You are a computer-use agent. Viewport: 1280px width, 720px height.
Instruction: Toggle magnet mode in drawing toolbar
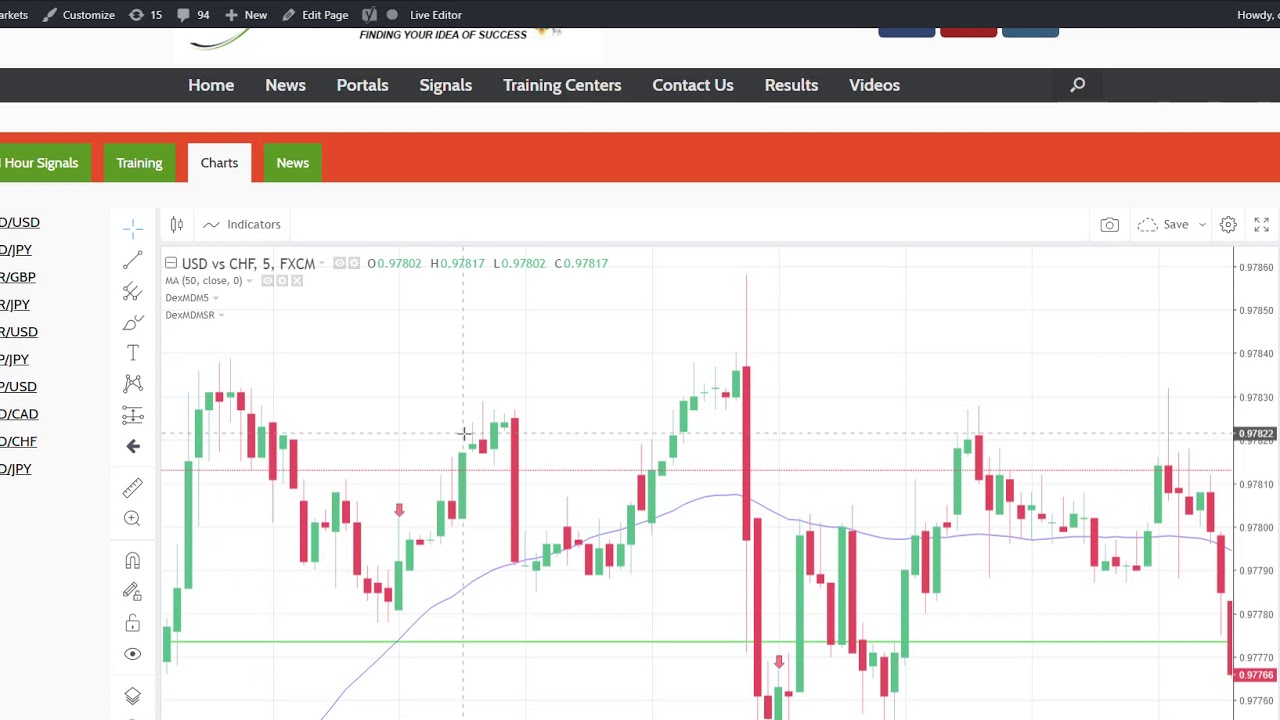[x=133, y=561]
